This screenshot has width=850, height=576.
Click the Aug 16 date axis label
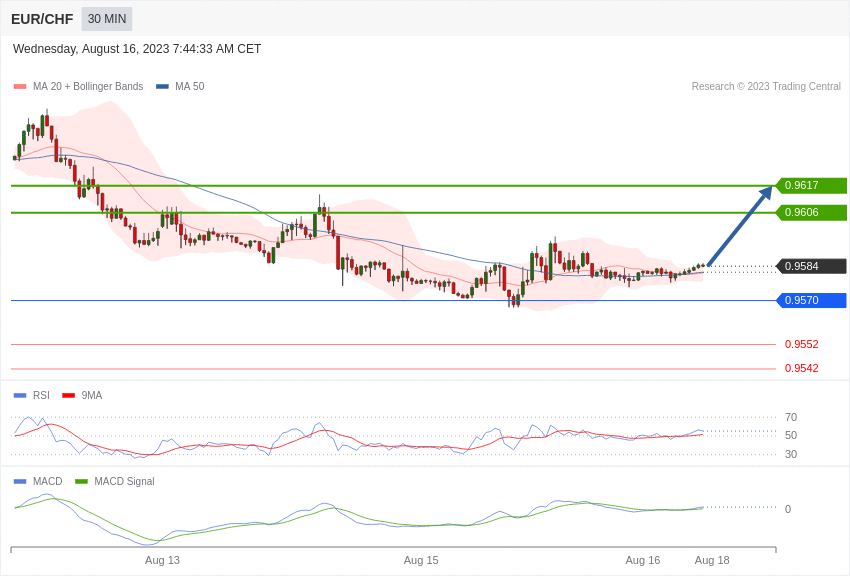click(x=643, y=560)
